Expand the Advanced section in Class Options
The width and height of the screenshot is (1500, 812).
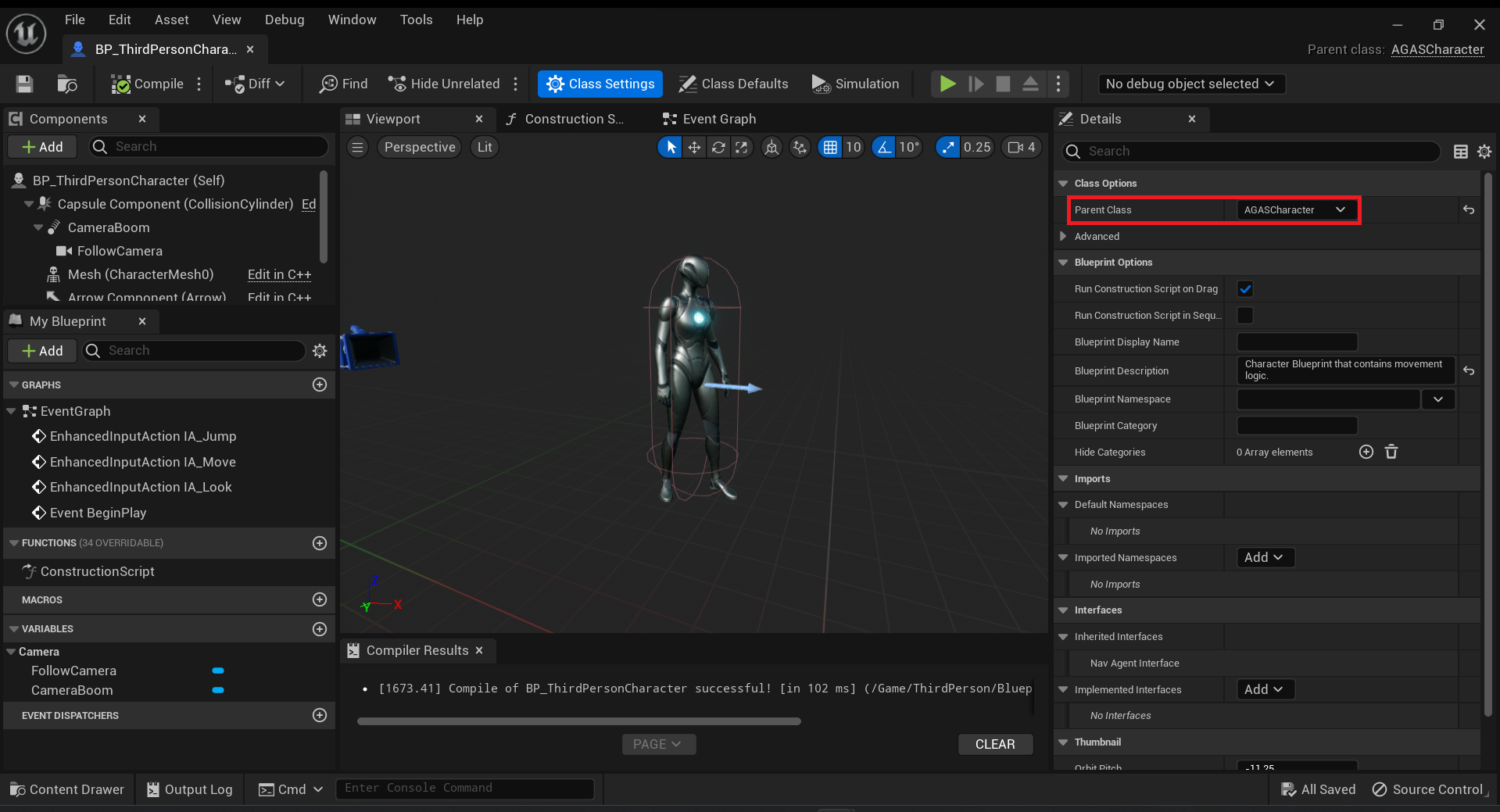tap(1063, 236)
